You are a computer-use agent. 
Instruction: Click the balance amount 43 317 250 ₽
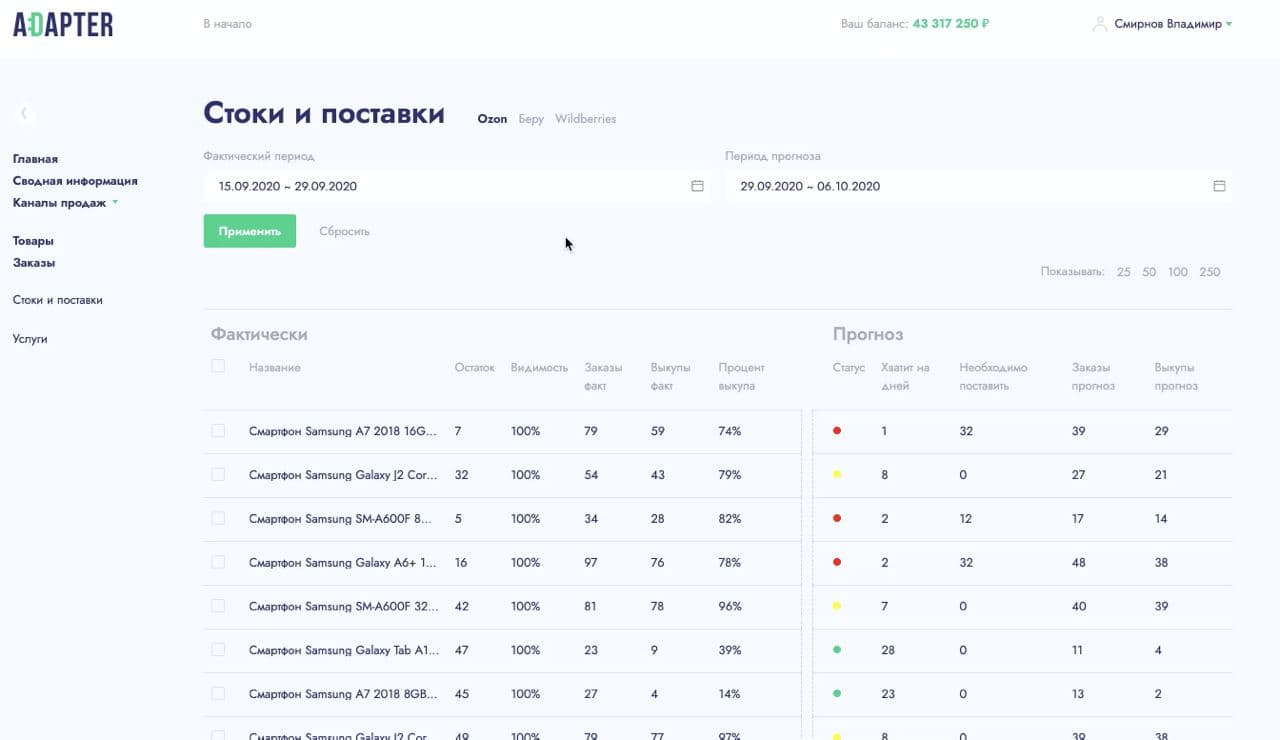click(951, 24)
